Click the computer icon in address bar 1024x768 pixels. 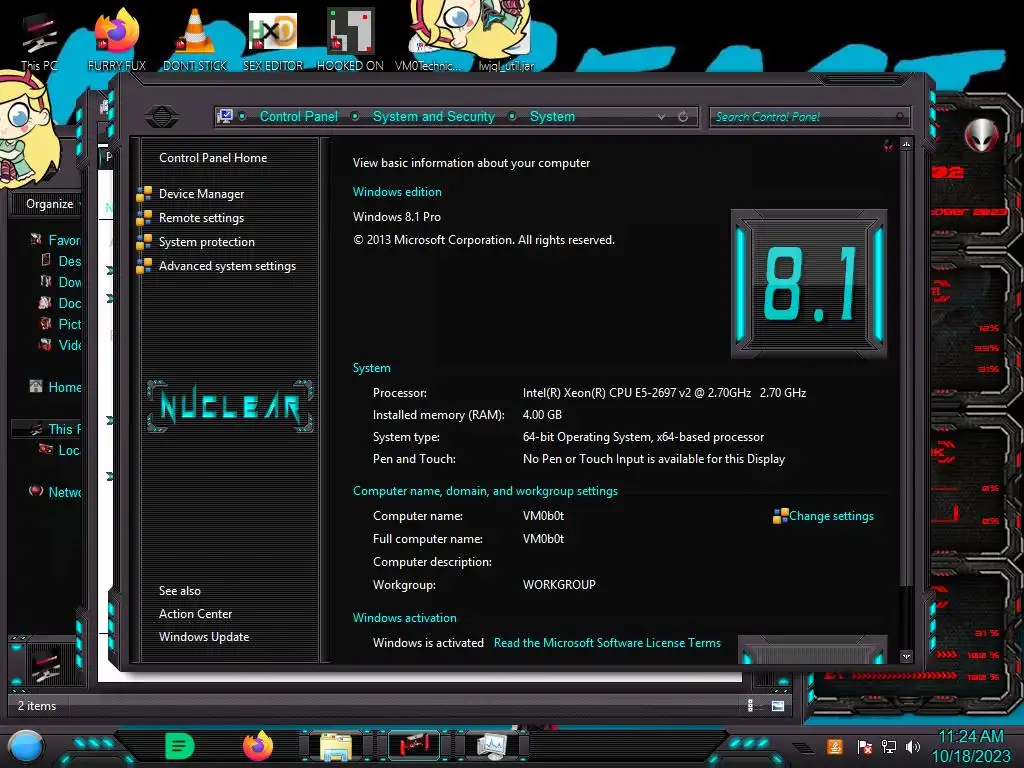click(225, 116)
